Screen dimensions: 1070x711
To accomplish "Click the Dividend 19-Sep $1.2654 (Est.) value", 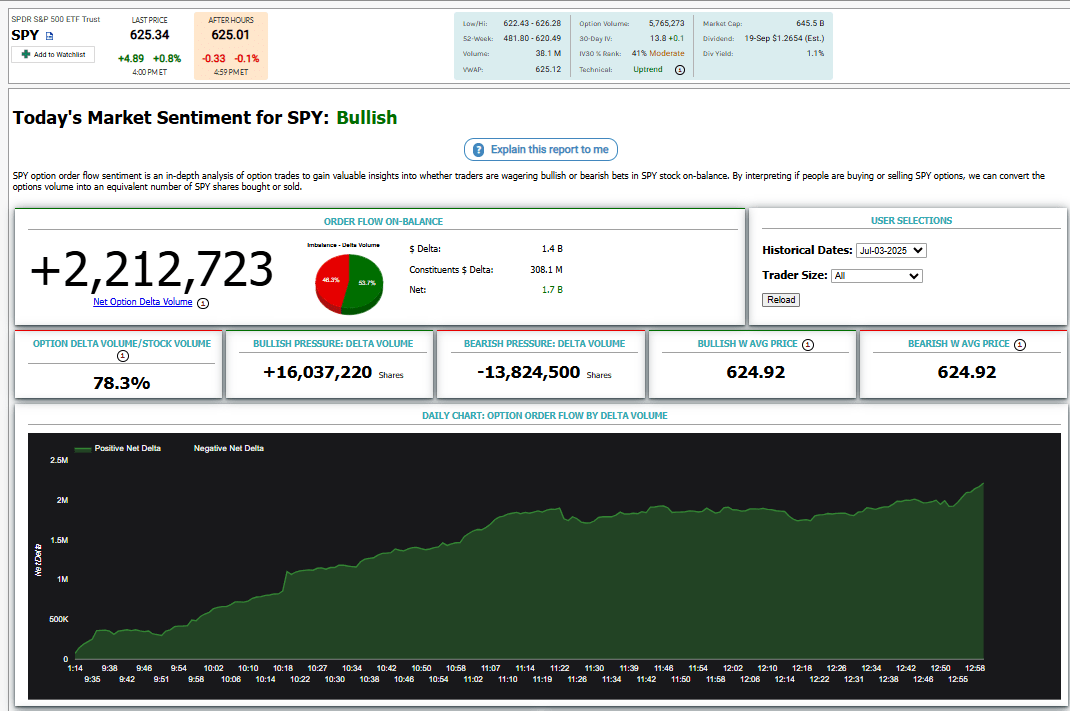I will point(784,38).
